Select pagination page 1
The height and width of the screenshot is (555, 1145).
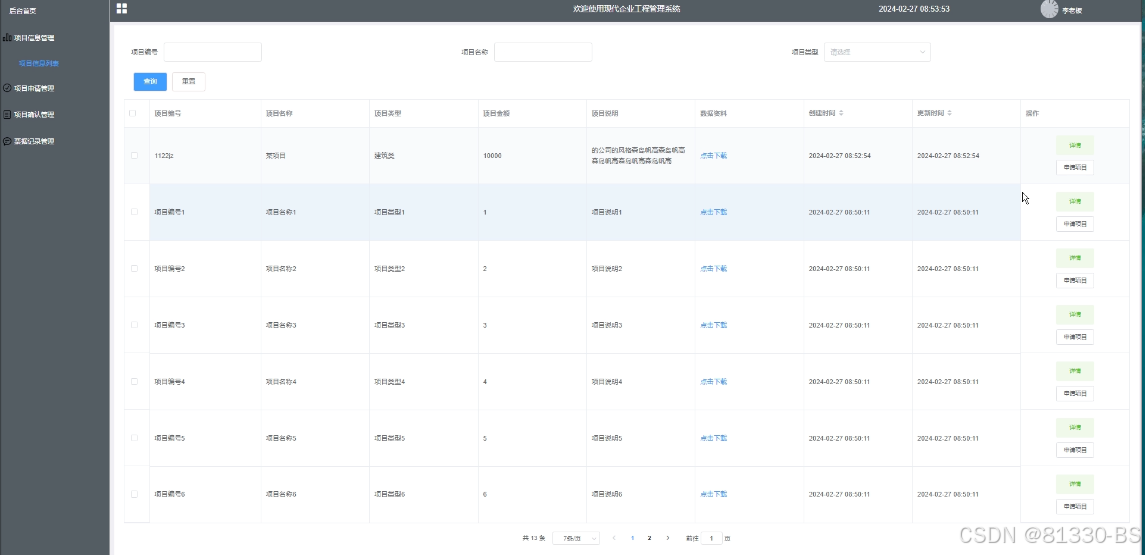coord(632,538)
